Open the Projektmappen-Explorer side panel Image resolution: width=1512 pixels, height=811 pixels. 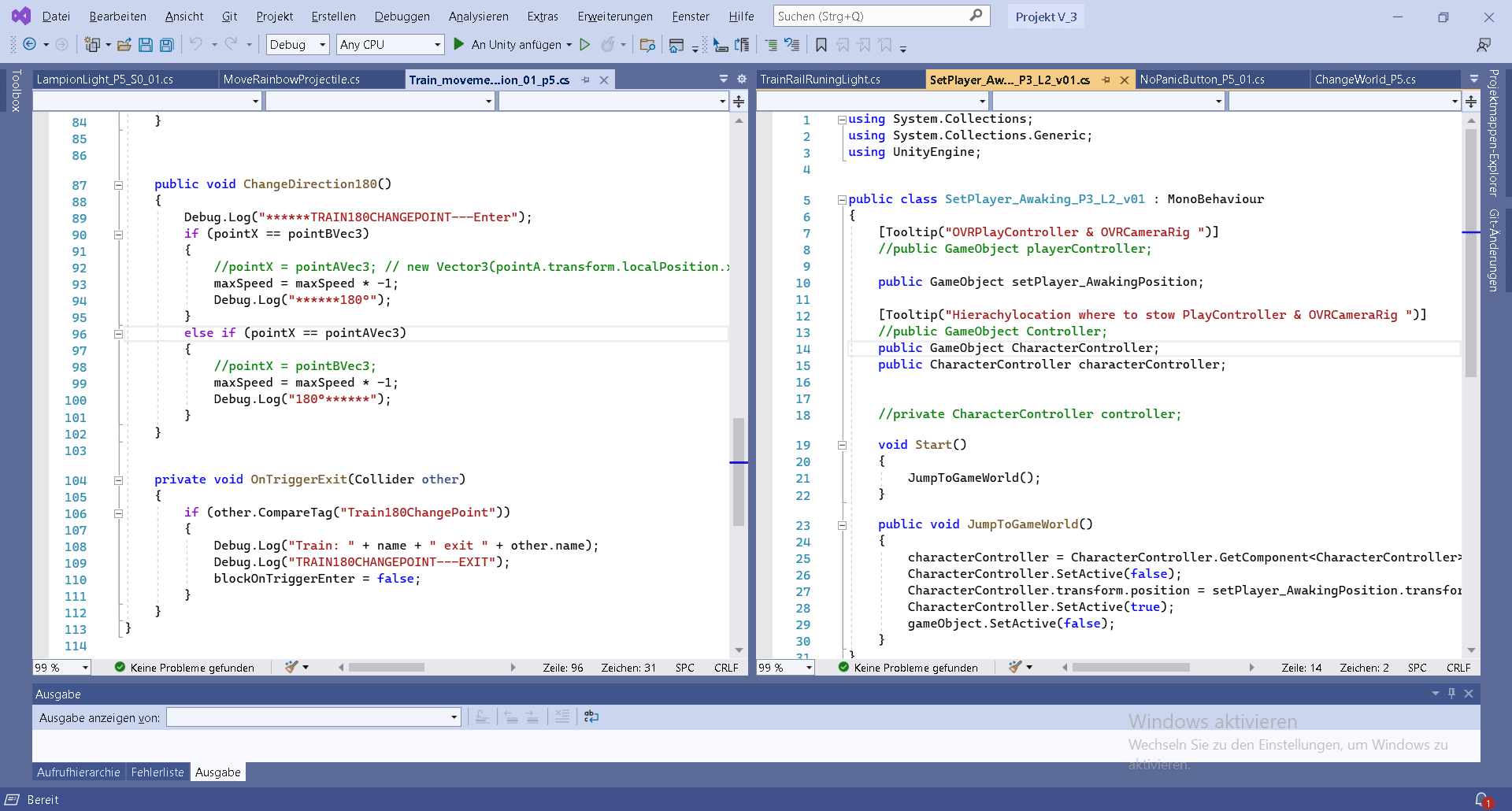pyautogui.click(x=1493, y=133)
